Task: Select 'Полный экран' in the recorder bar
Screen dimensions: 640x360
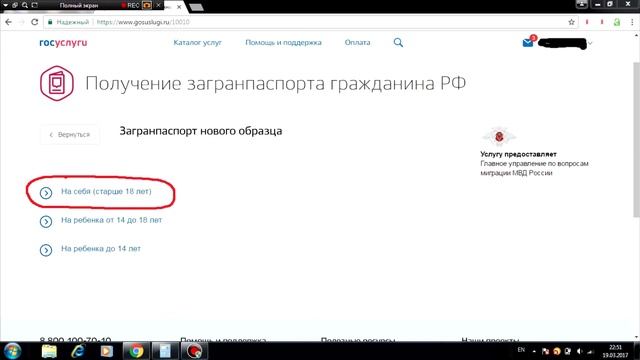Action: click(79, 5)
